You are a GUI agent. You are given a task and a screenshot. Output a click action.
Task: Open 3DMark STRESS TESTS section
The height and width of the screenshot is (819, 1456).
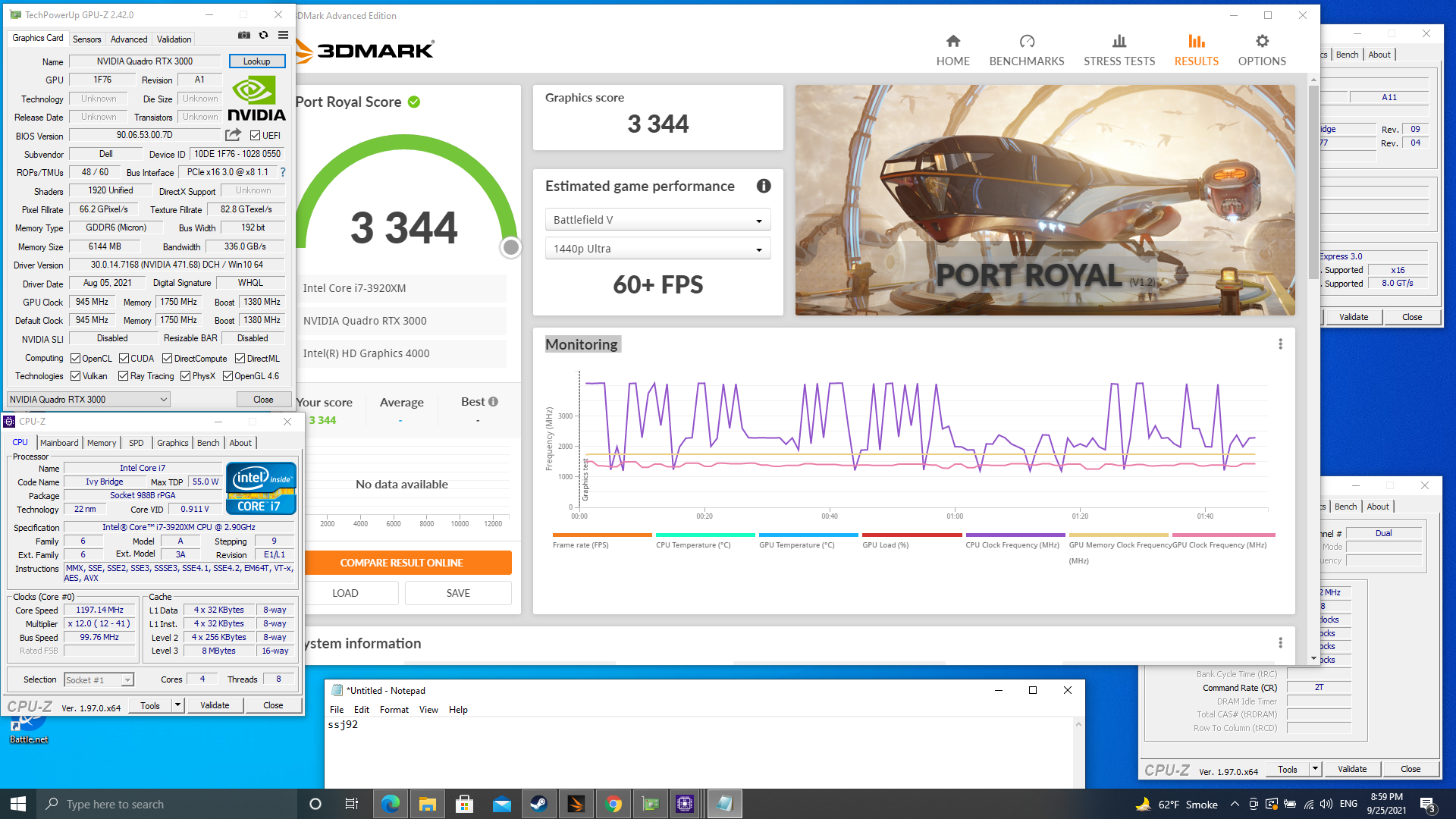pyautogui.click(x=1119, y=51)
